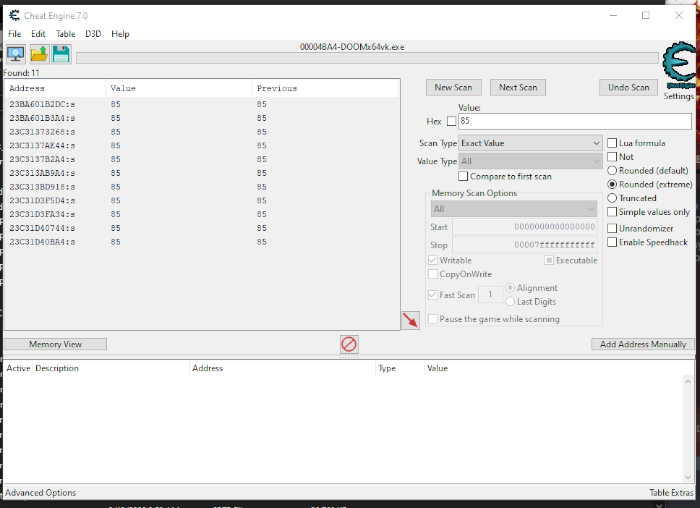Screen dimensions: 700x508
Task: Click the Fast Scan alignment number field
Action: click(x=490, y=295)
